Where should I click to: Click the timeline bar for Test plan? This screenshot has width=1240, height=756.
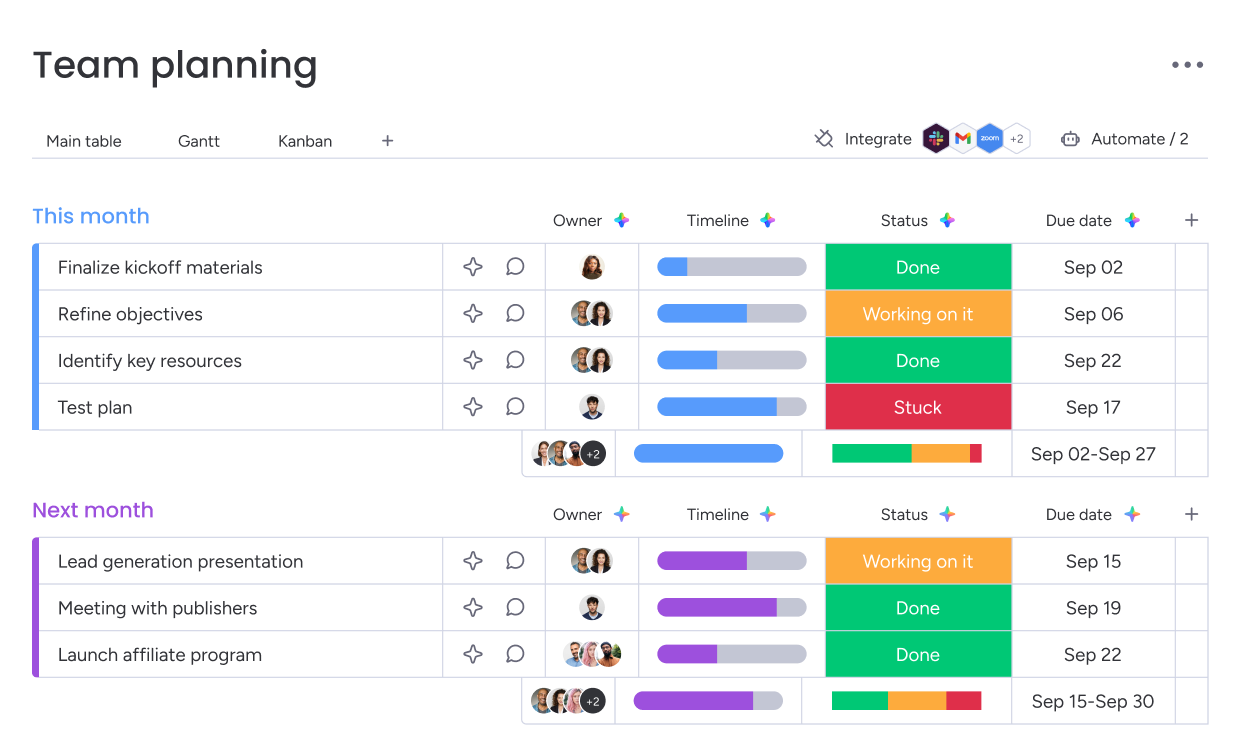point(731,407)
